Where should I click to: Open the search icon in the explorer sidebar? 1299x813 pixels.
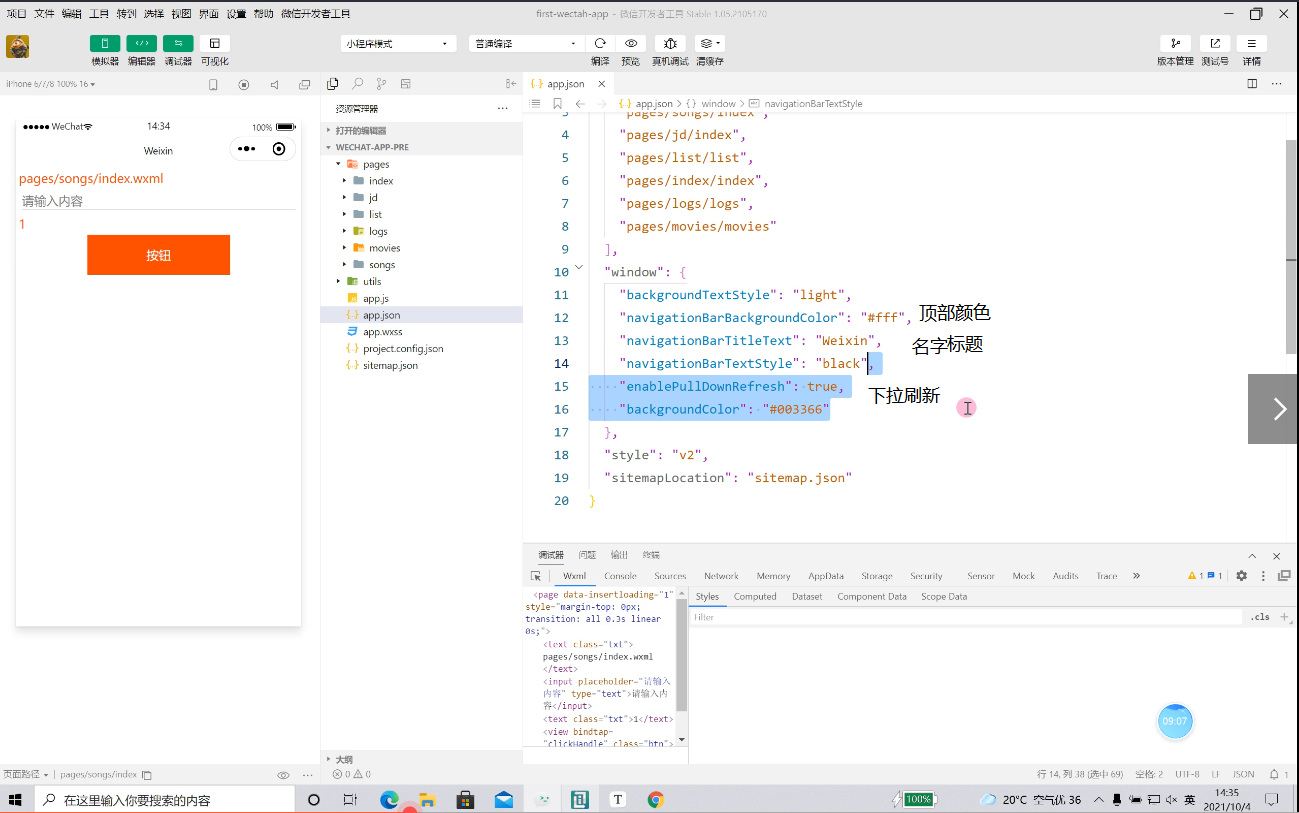(x=357, y=84)
